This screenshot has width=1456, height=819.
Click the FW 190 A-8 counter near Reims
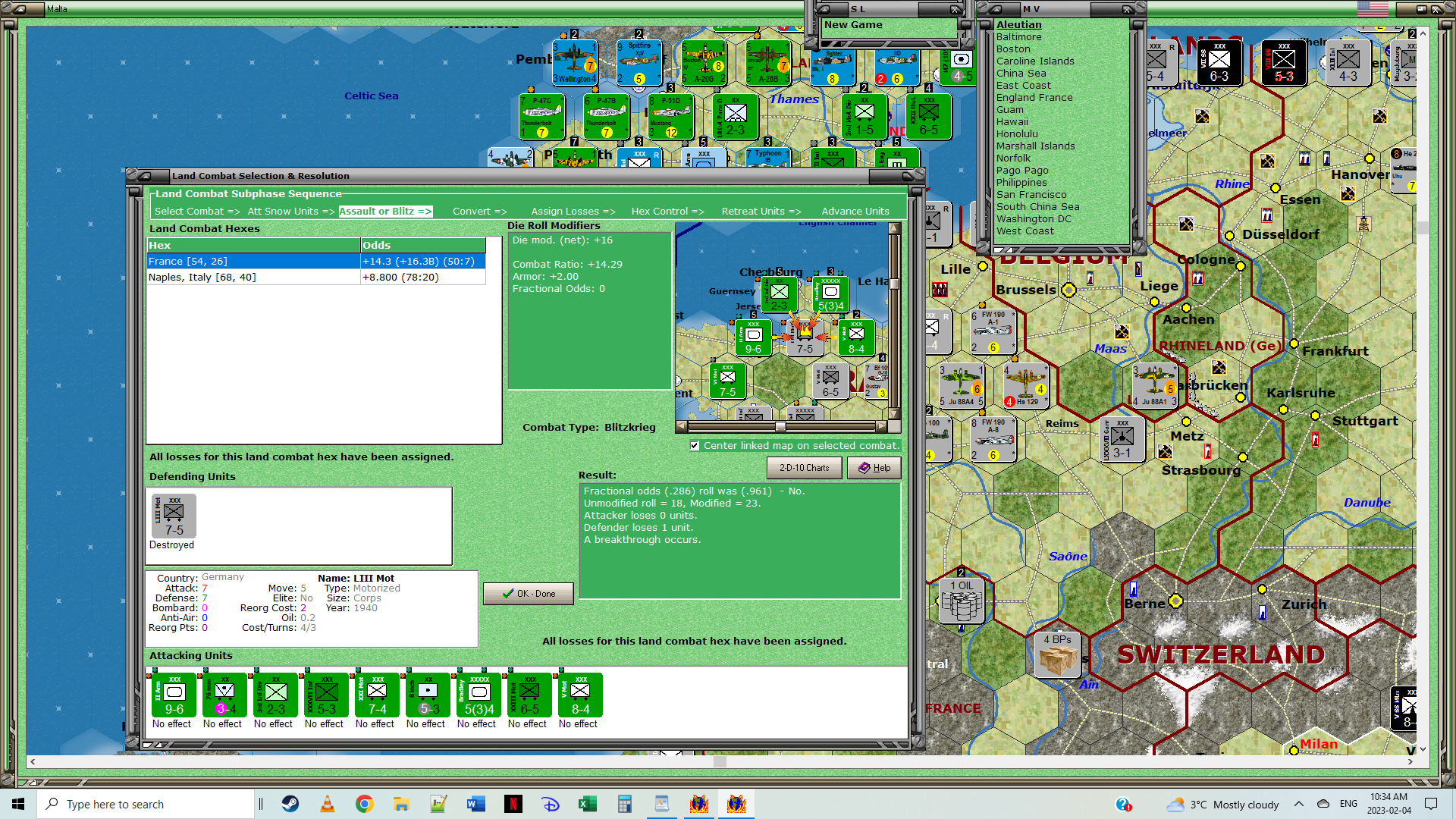click(x=993, y=440)
